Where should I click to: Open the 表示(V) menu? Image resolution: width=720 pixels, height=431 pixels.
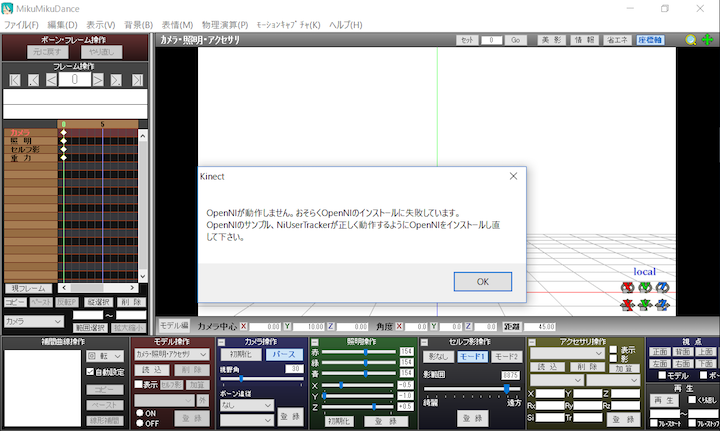point(101,25)
